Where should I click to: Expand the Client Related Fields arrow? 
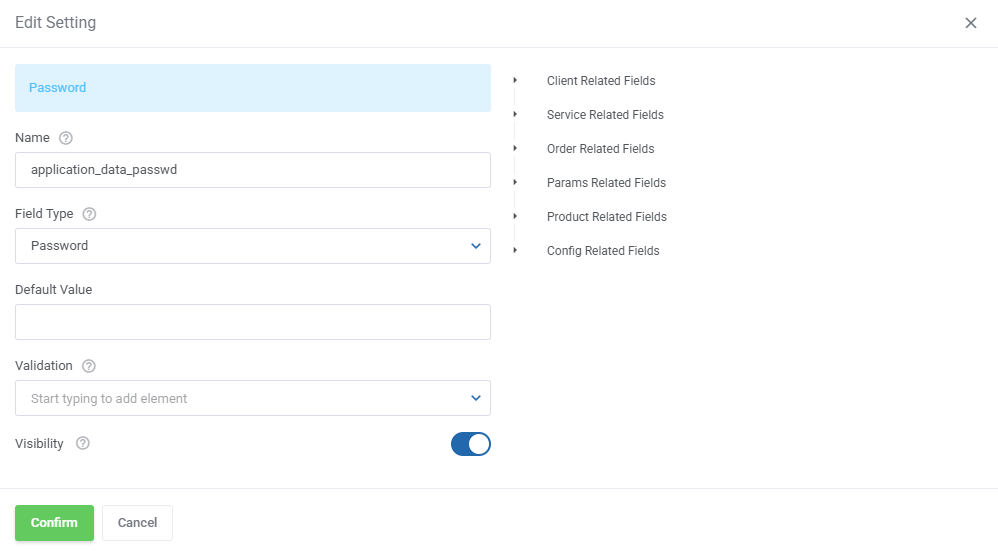(x=515, y=80)
